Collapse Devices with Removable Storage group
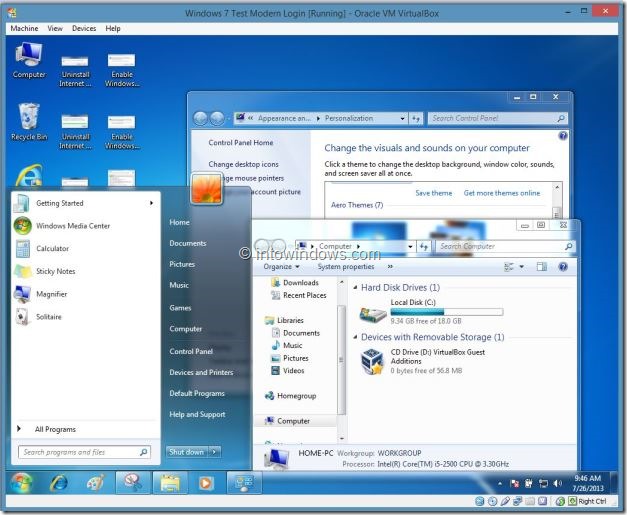The height and width of the screenshot is (515, 627). tap(355, 337)
